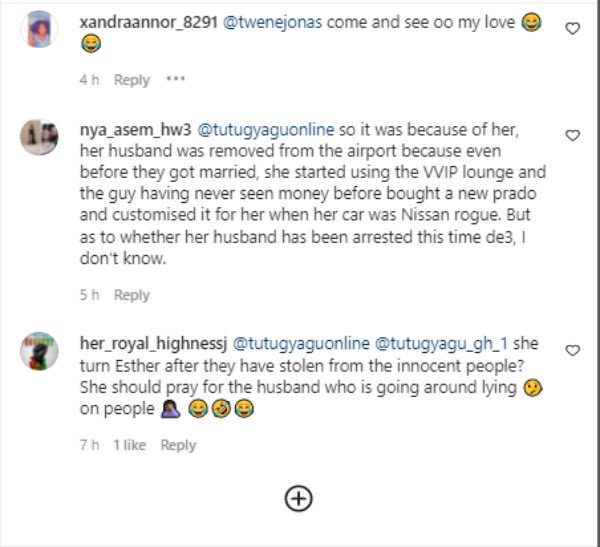Screen dimensions: 600x547
Task: Open the @twenejonas mention link
Action: (x=272, y=22)
